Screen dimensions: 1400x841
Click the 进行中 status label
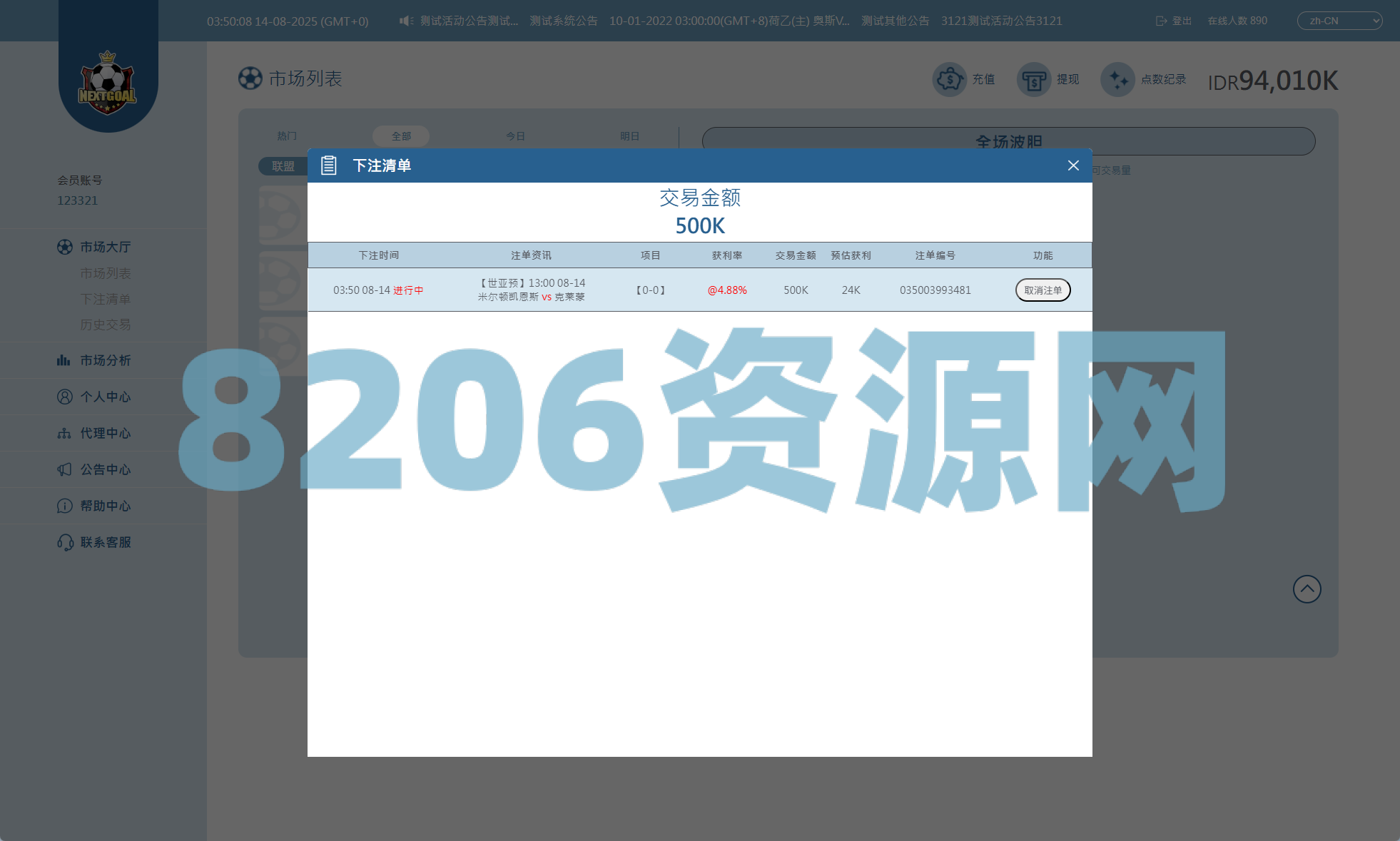point(408,290)
